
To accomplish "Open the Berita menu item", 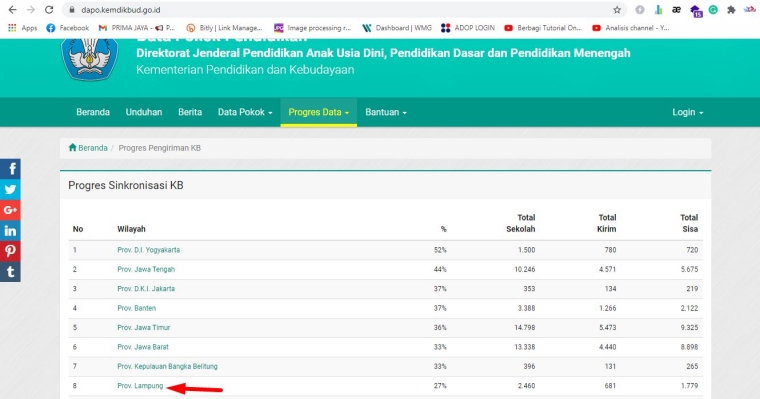I will 190,112.
